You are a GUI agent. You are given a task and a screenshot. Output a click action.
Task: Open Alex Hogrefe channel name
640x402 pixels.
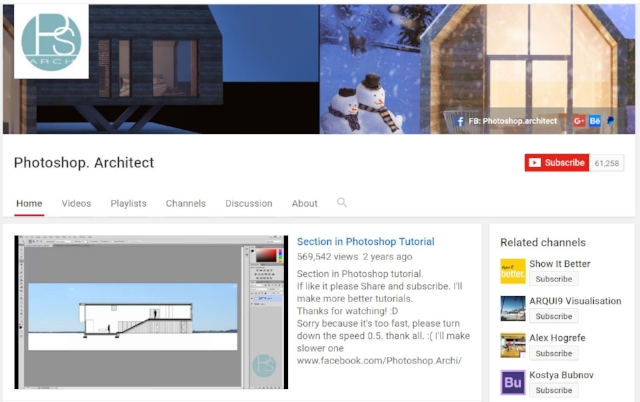[x=557, y=338]
